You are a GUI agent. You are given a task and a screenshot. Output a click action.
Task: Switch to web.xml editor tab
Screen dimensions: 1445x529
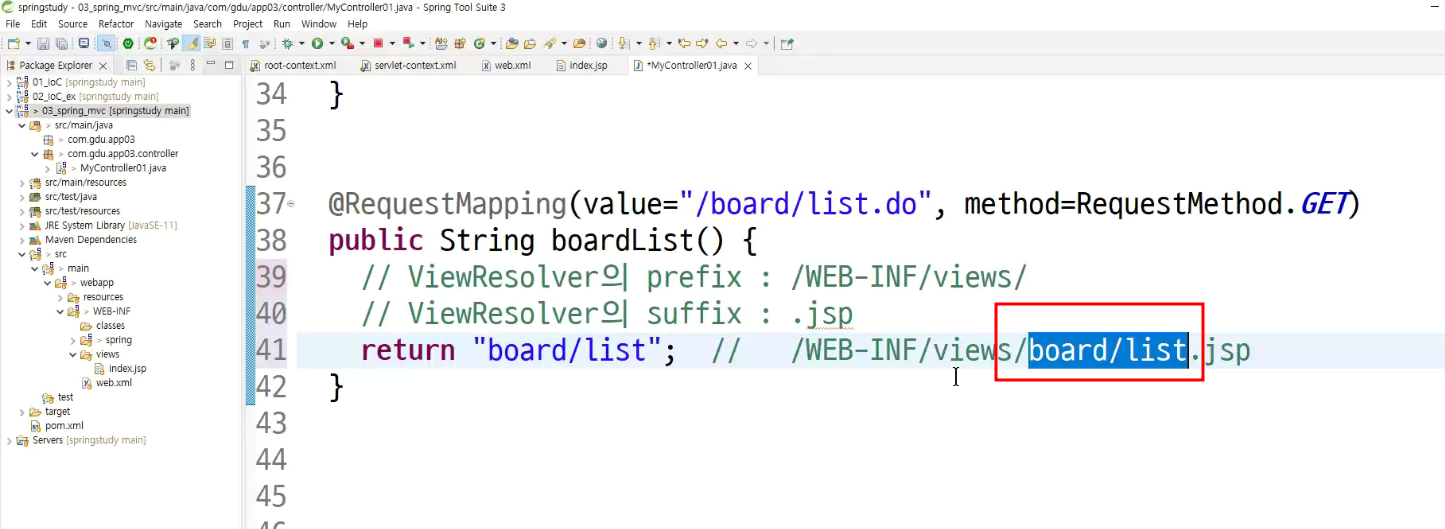[x=506, y=65]
